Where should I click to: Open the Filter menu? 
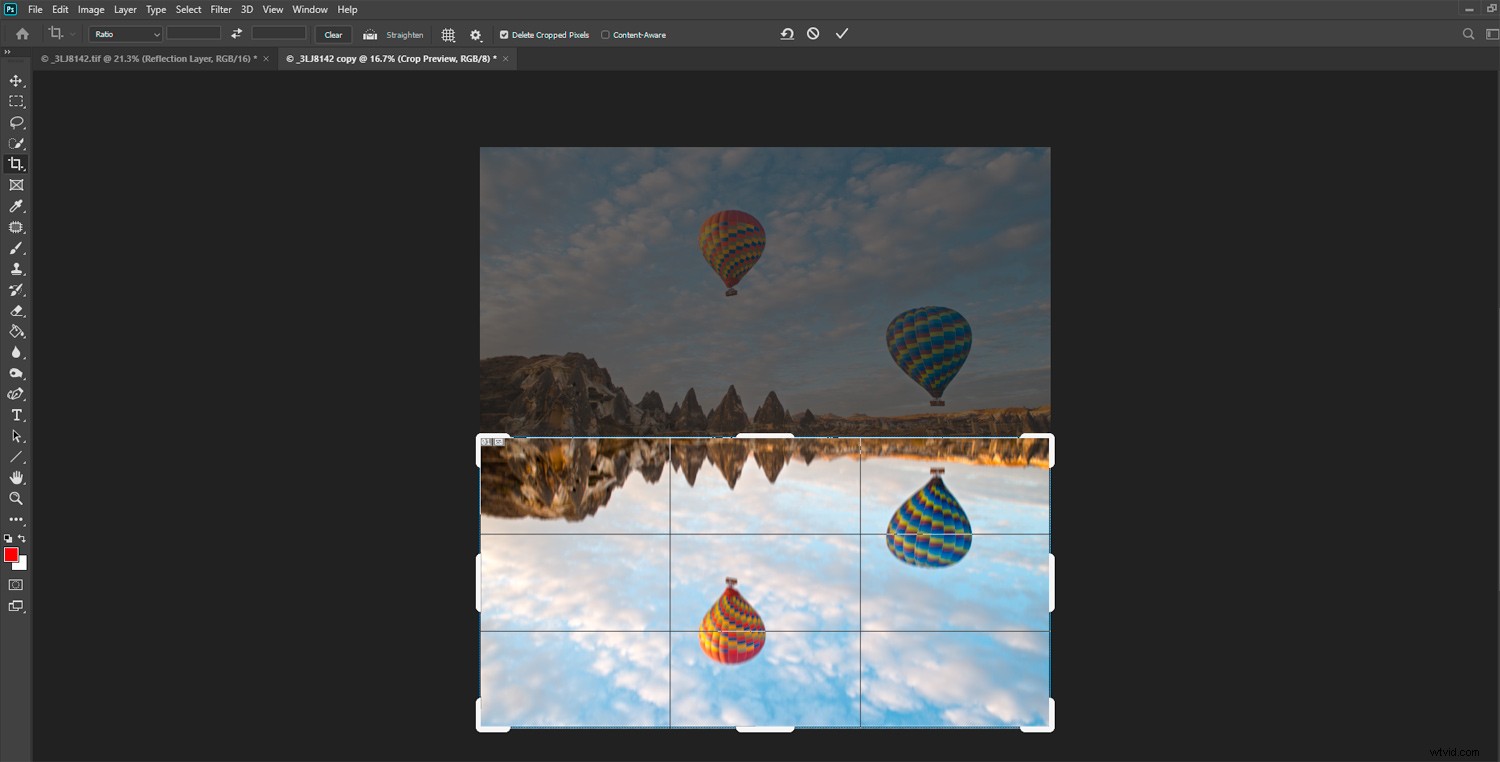(x=220, y=9)
